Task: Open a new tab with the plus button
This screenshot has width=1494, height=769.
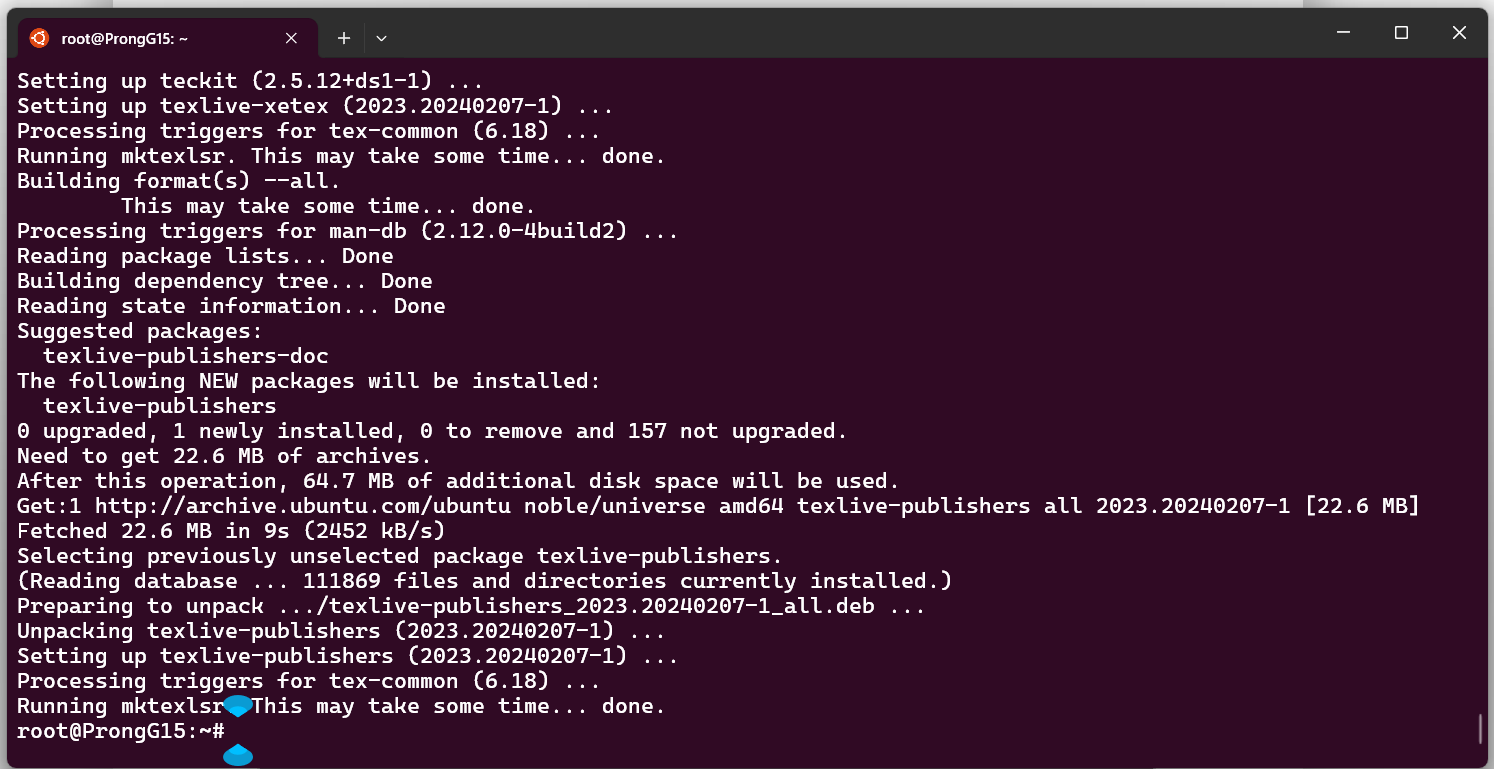Action: (344, 38)
